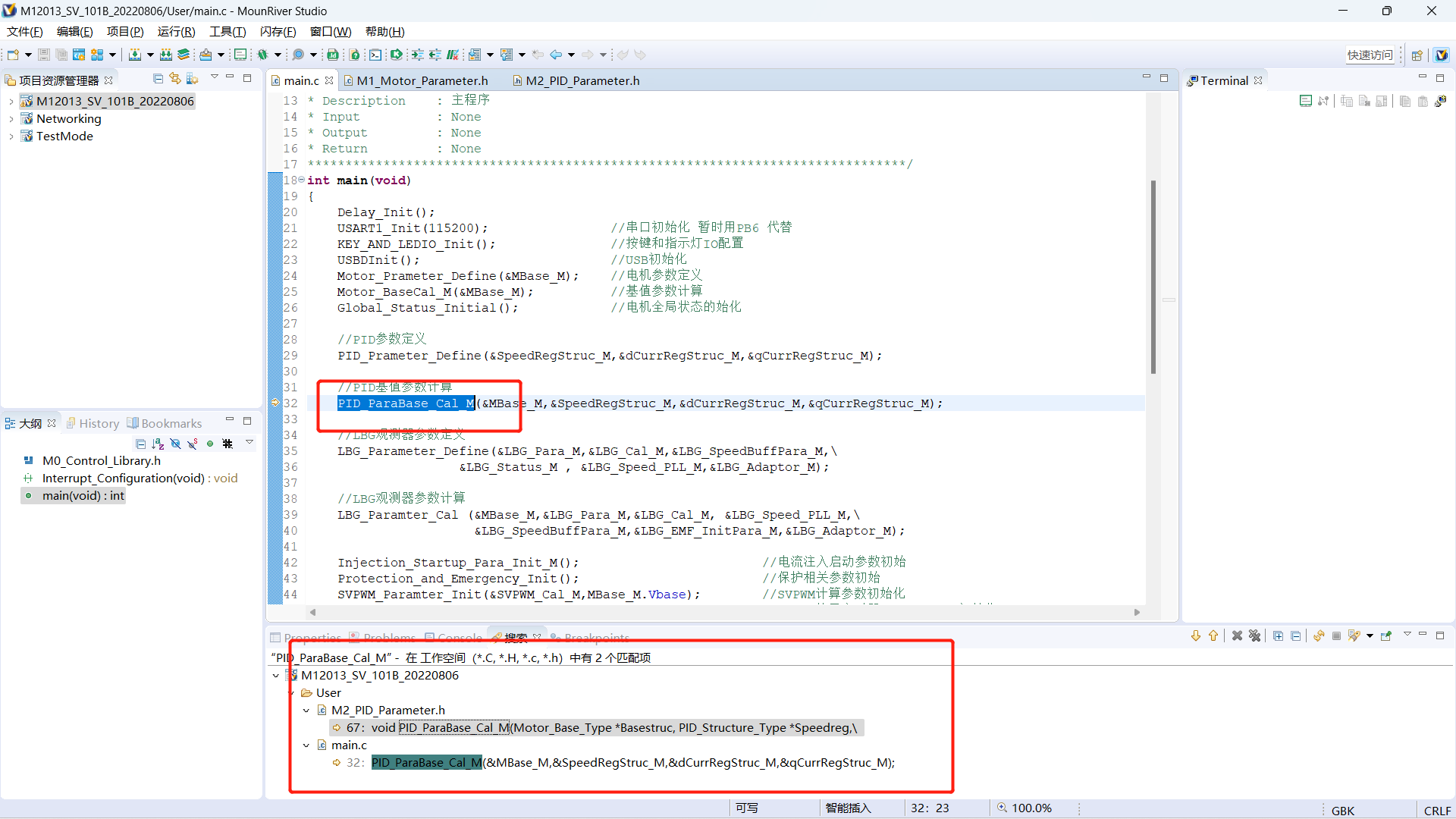Viewport: 1456px width, 819px height.
Task: Click the Back navigation arrow icon
Action: pos(556,55)
